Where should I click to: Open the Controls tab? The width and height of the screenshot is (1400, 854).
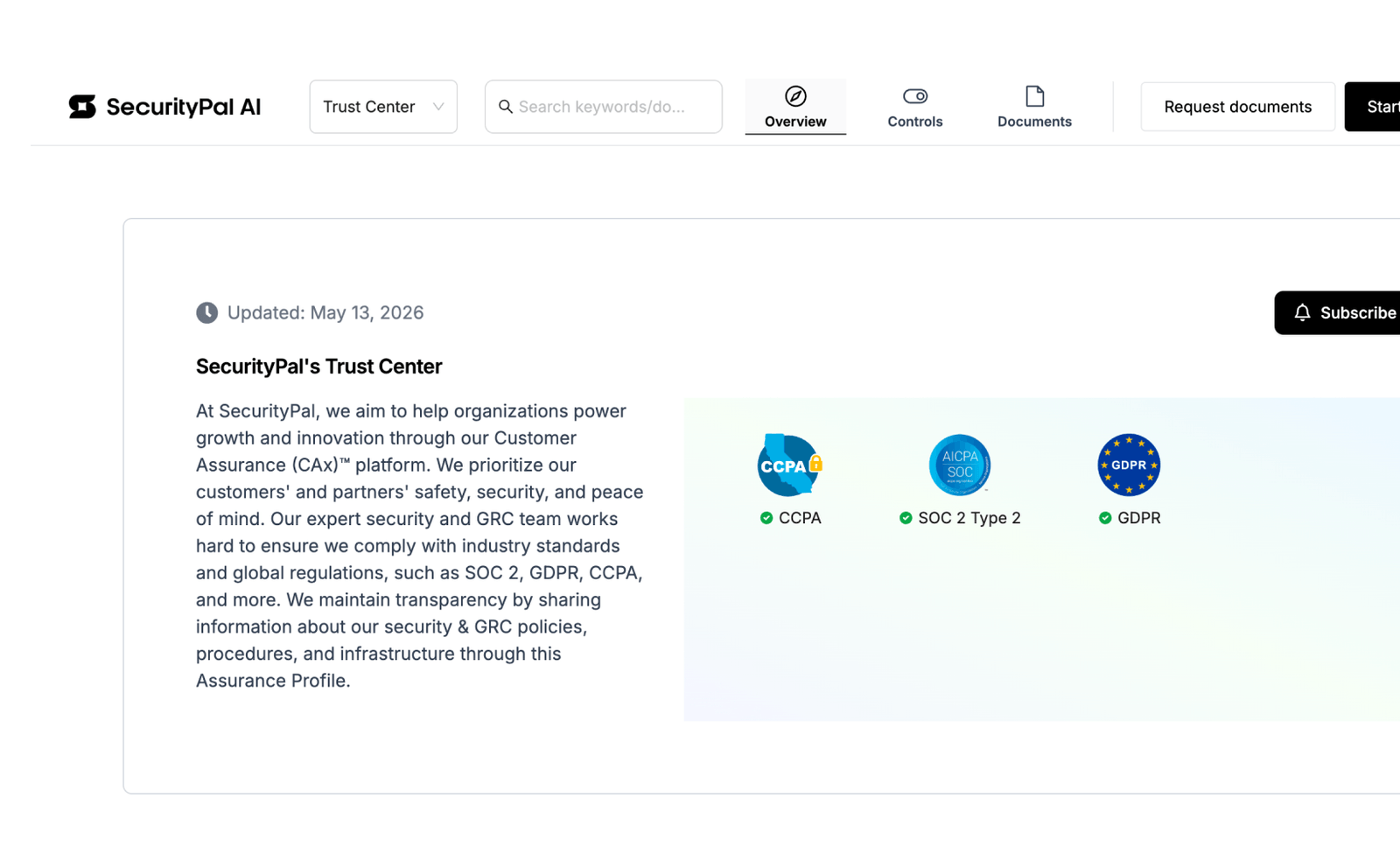click(x=915, y=107)
